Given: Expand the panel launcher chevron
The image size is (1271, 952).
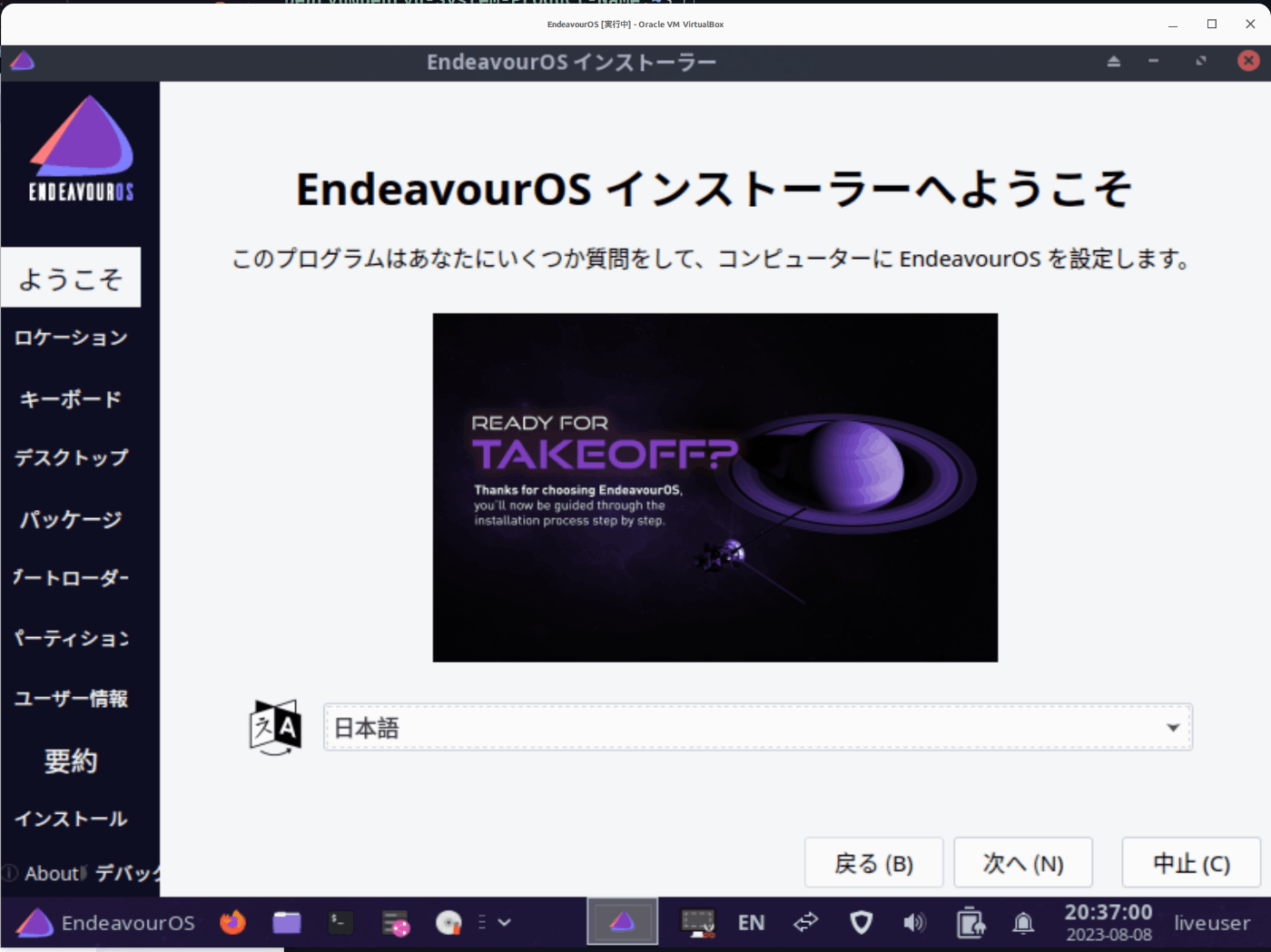Looking at the screenshot, I should point(505,923).
